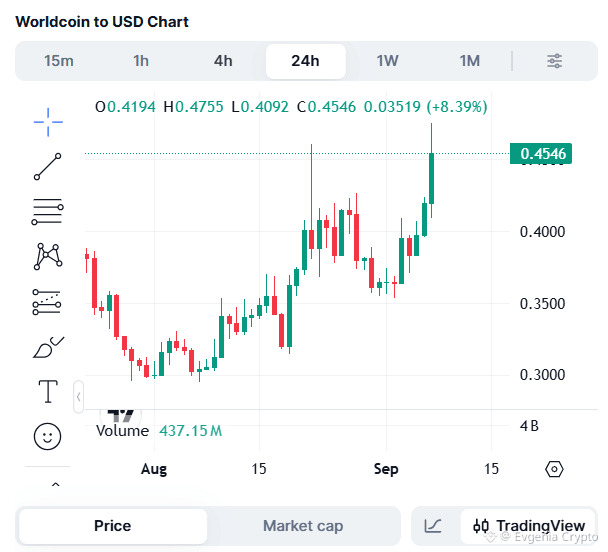Click the 0.4546 current price label
This screenshot has width=608, height=552.
pyautogui.click(x=541, y=154)
